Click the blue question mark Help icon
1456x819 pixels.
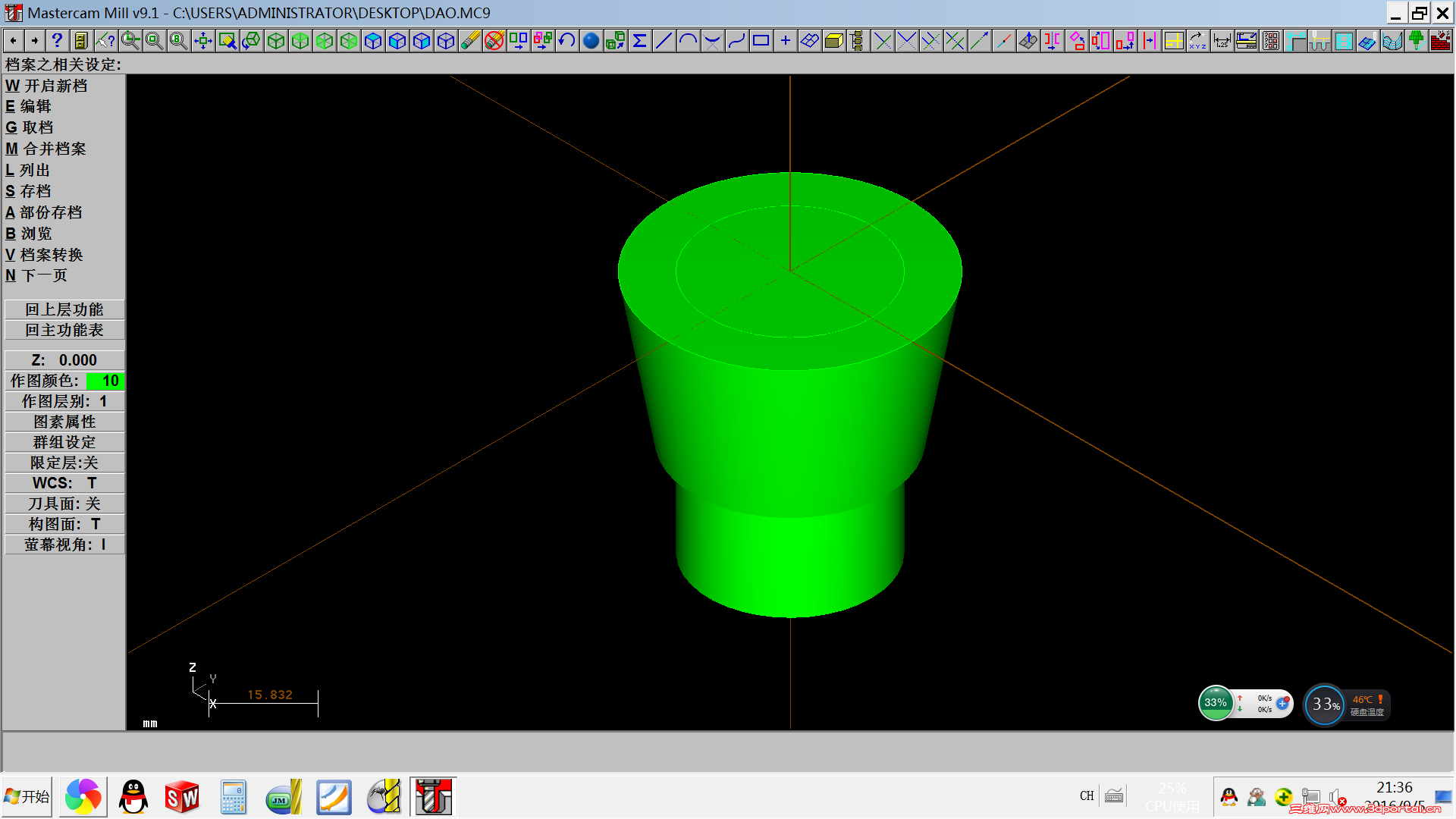57,41
